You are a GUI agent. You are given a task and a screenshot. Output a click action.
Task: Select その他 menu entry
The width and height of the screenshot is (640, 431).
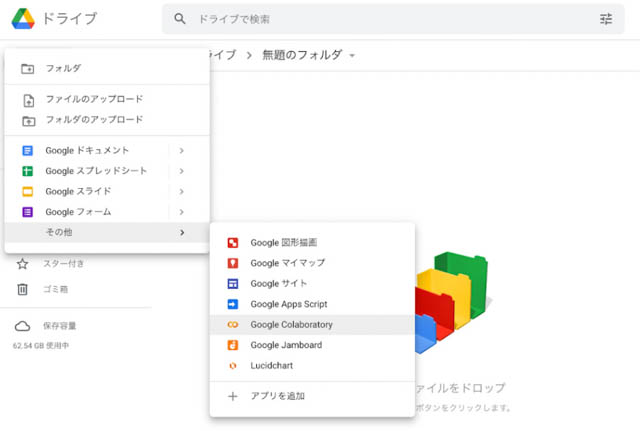pos(107,233)
